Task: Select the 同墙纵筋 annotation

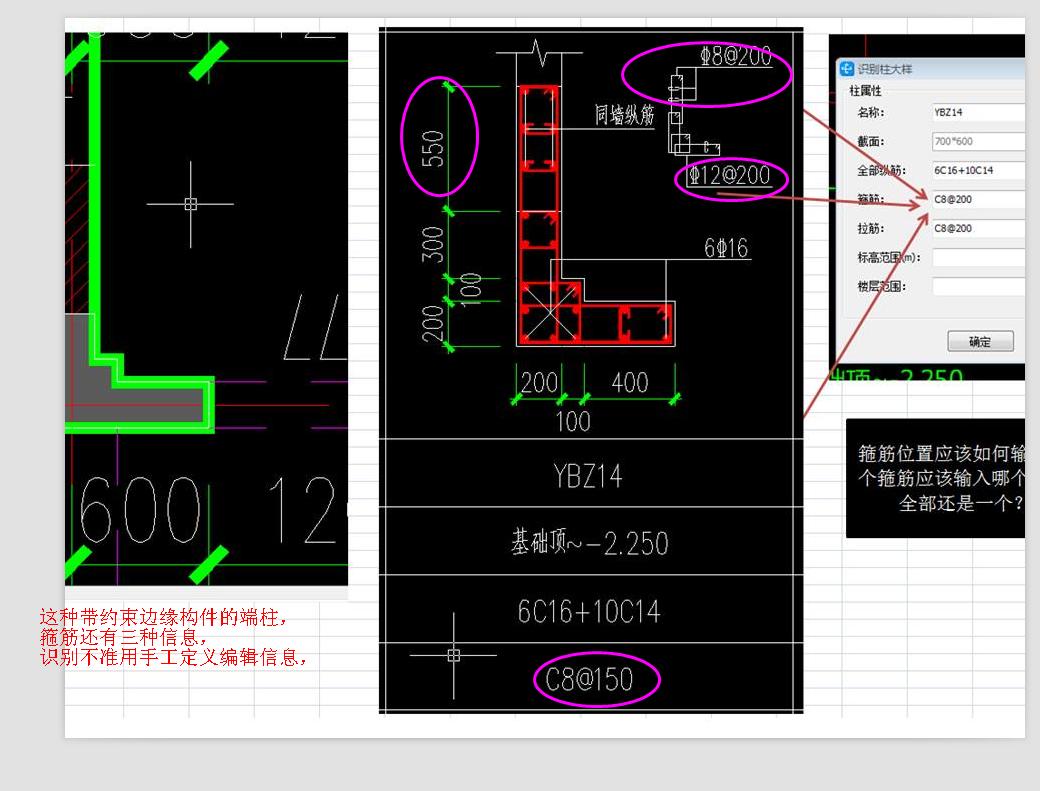Action: (x=624, y=115)
